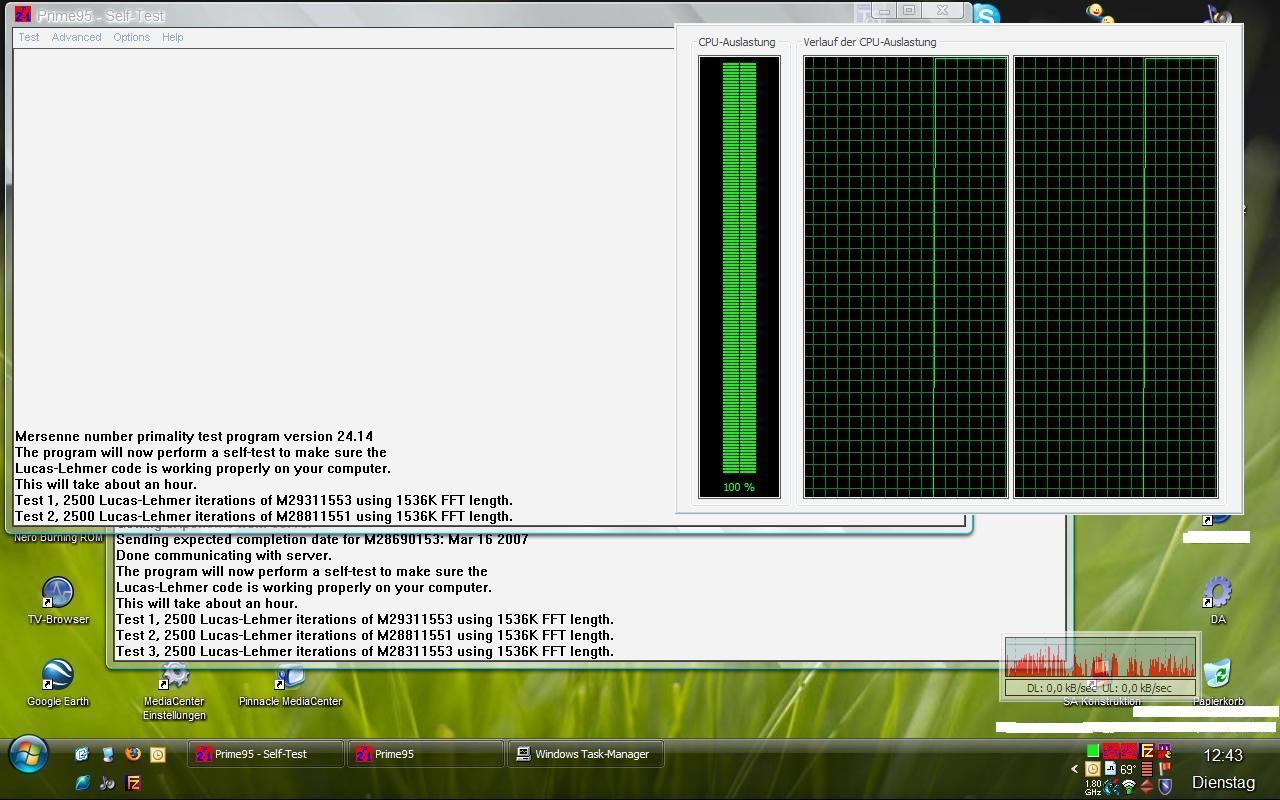Viewport: 1280px width, 800px height.
Task: Click the red flag tray icon
Action: click(1165, 769)
